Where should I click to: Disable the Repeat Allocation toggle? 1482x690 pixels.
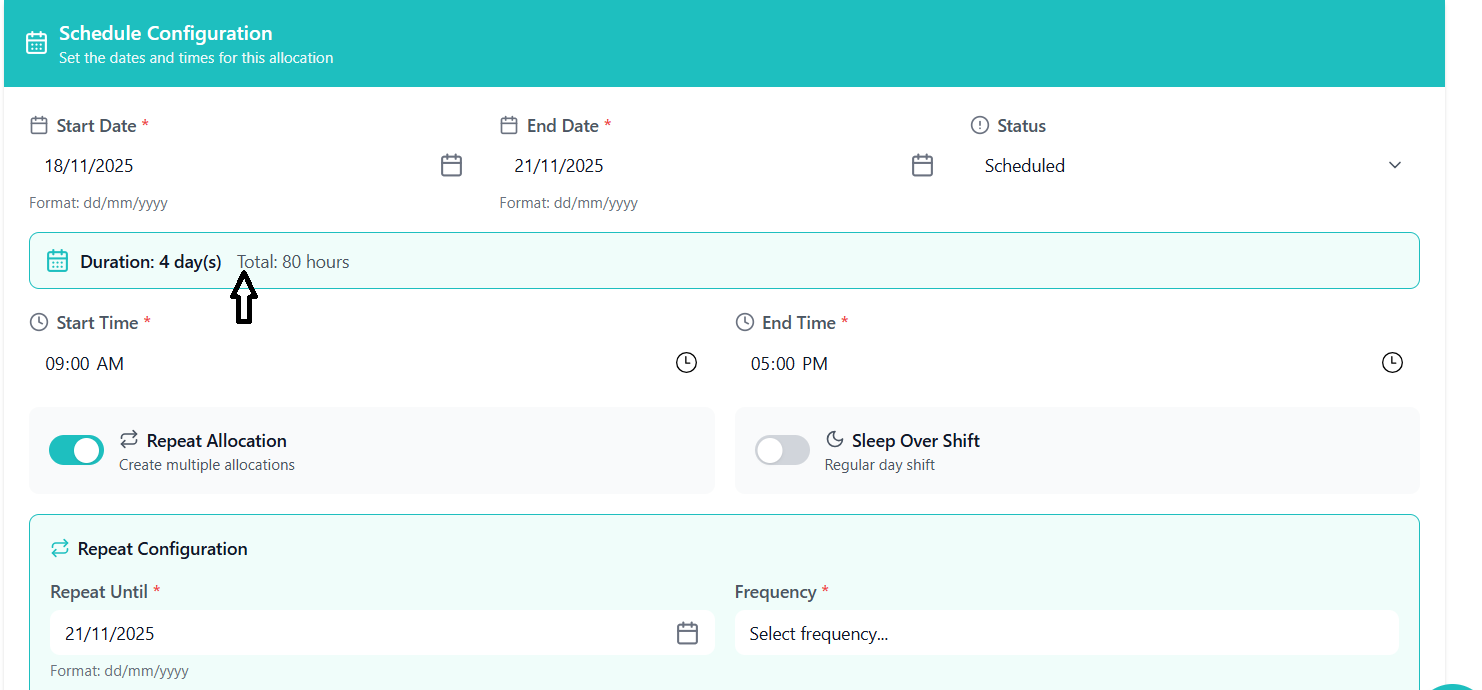coord(76,450)
